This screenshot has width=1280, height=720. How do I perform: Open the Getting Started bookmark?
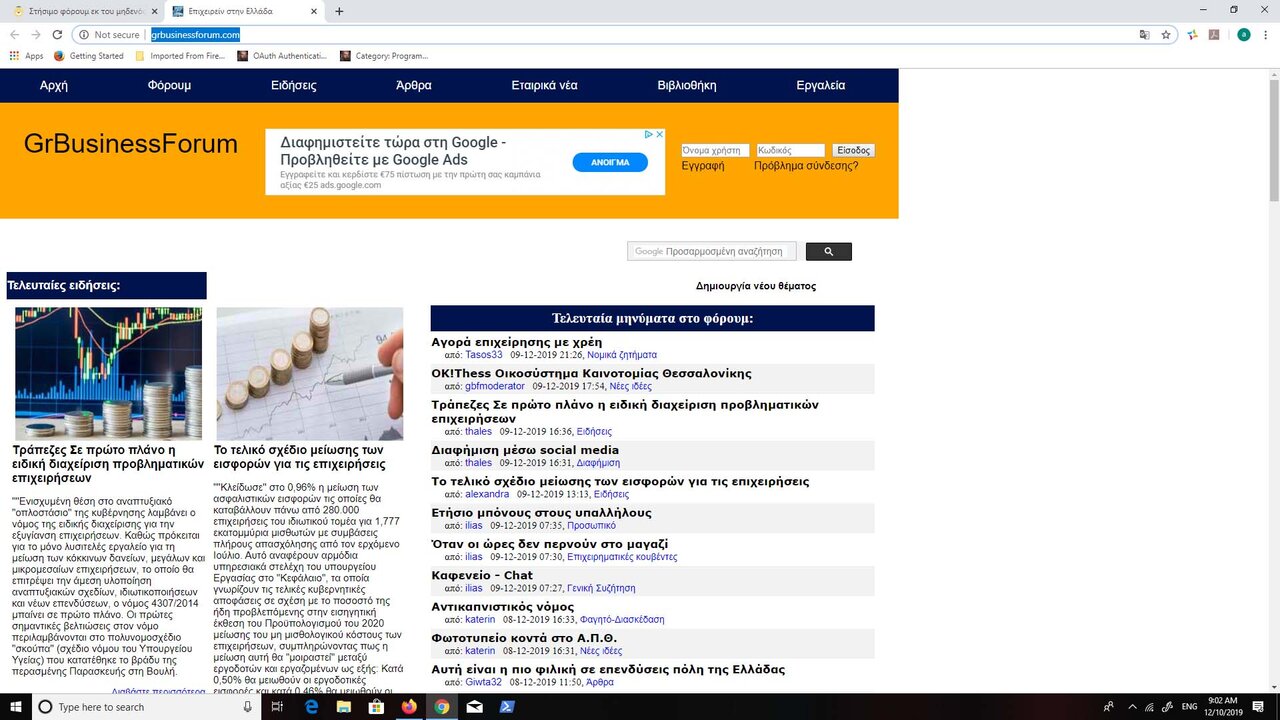[x=88, y=56]
